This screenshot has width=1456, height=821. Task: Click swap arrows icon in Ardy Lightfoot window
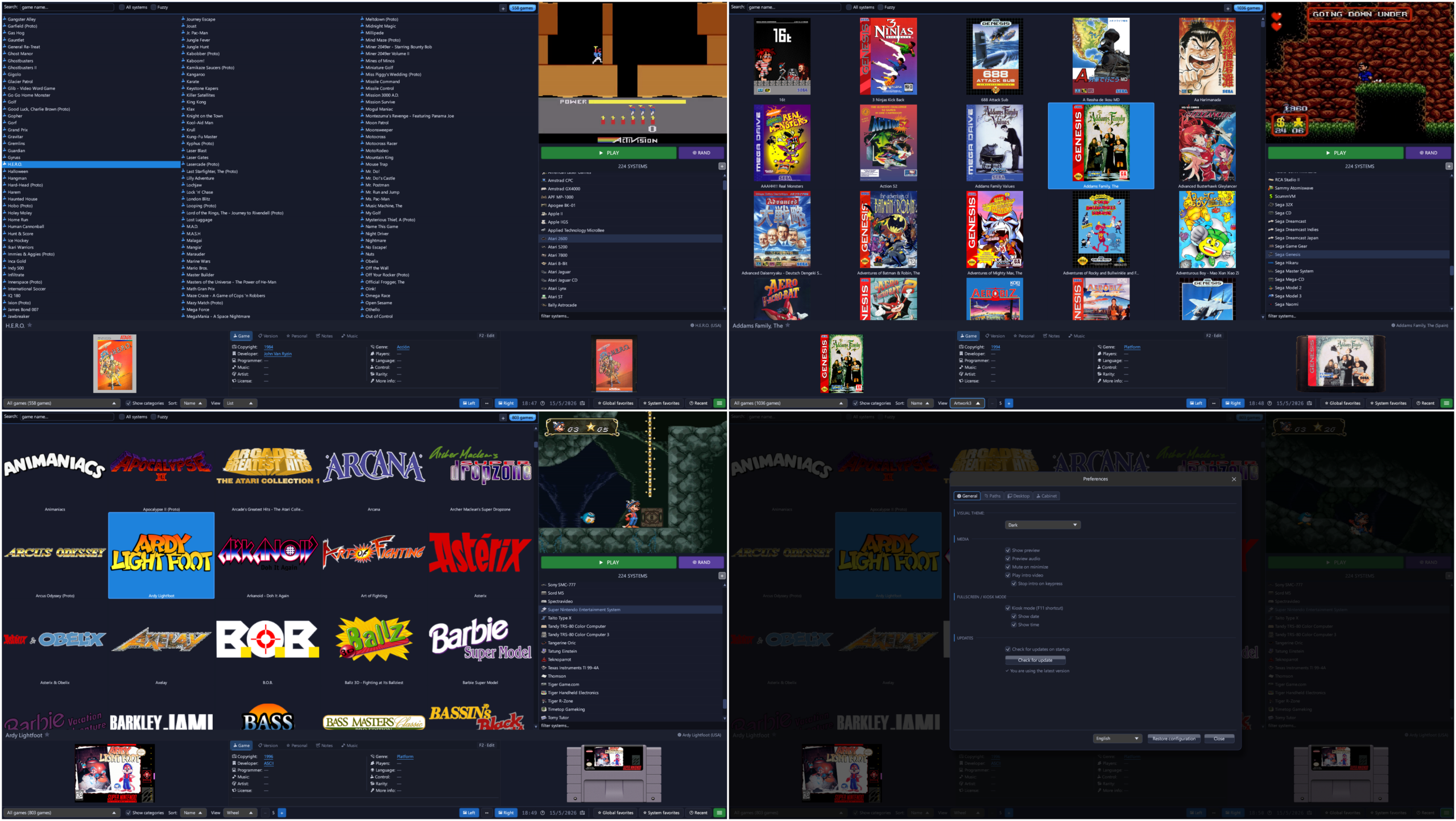tap(486, 812)
